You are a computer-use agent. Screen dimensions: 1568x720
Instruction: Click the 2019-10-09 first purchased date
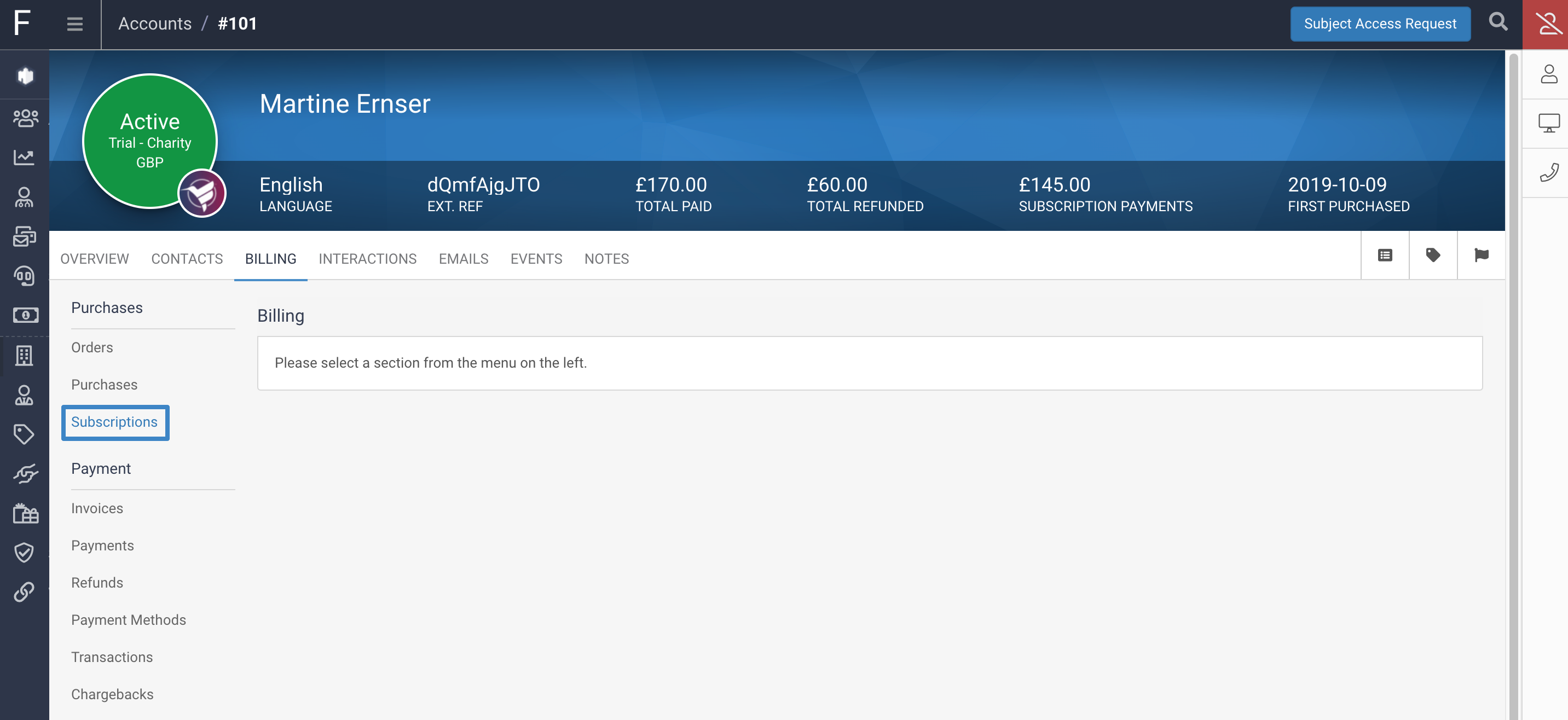[x=1336, y=184]
